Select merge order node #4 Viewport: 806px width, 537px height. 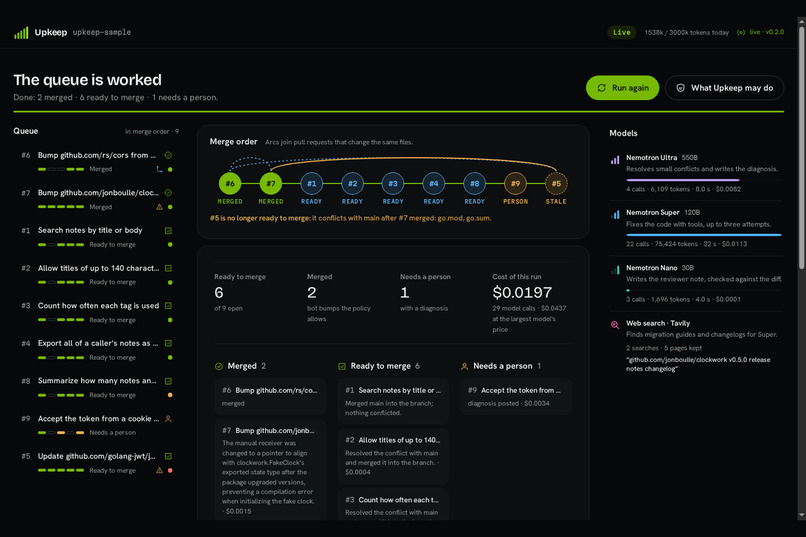pyautogui.click(x=434, y=183)
